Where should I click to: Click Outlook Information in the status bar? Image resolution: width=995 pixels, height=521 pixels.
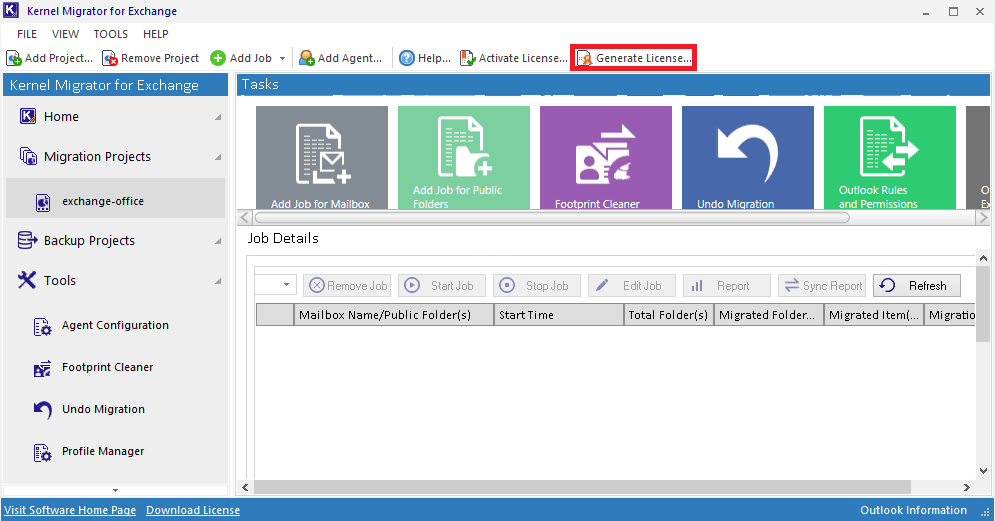[x=913, y=510]
